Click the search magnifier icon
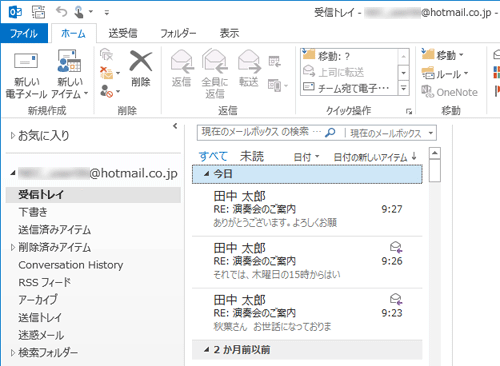500x366 pixels. coord(330,132)
